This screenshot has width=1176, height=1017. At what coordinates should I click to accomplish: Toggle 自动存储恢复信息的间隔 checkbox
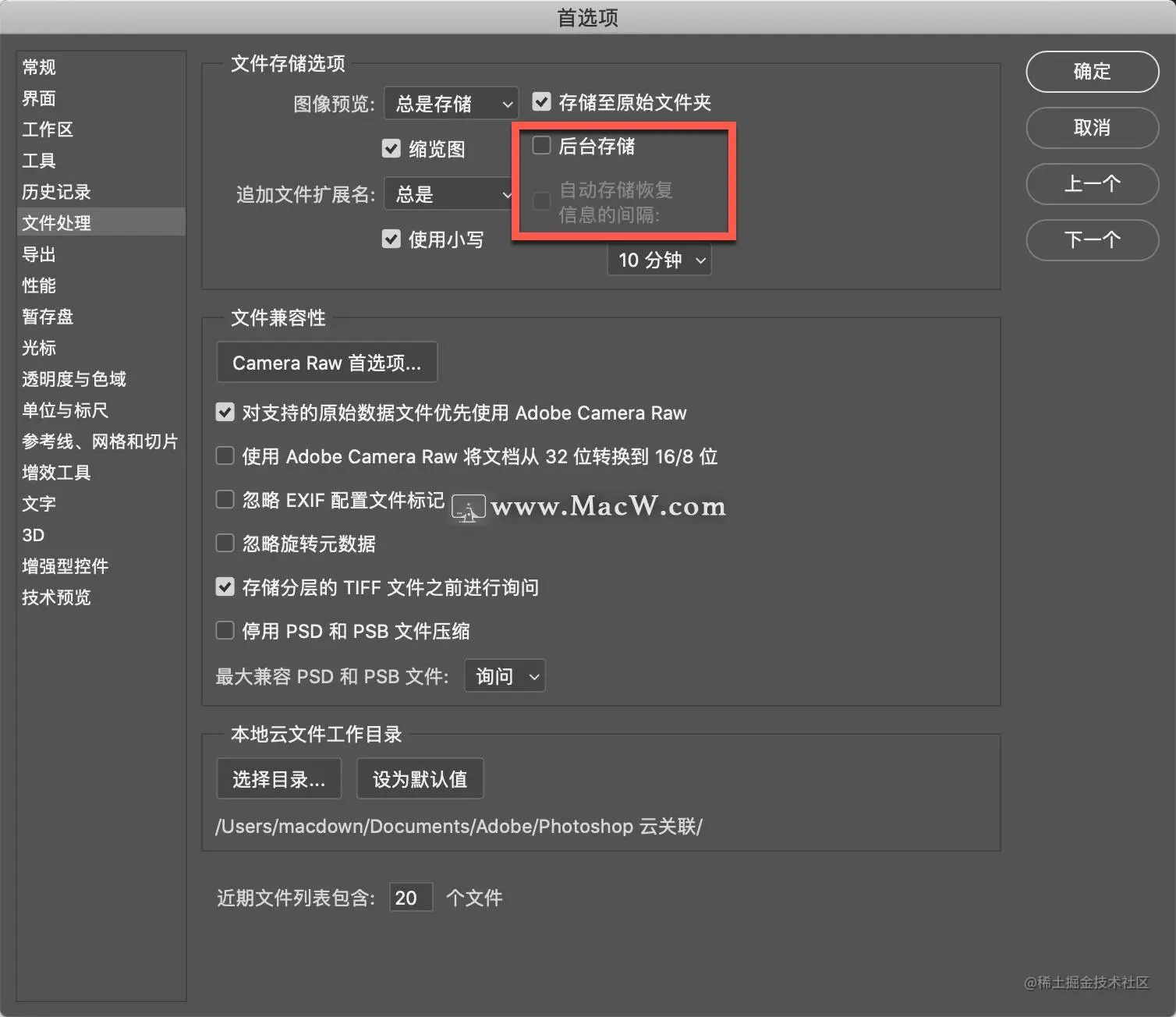click(x=541, y=201)
